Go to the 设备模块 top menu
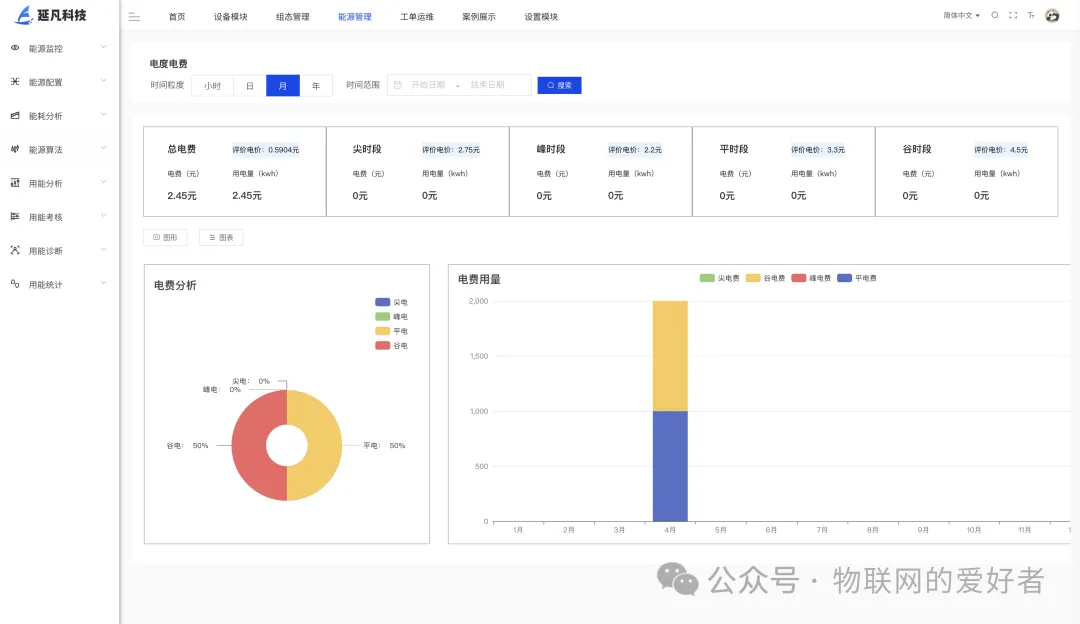 (x=230, y=17)
